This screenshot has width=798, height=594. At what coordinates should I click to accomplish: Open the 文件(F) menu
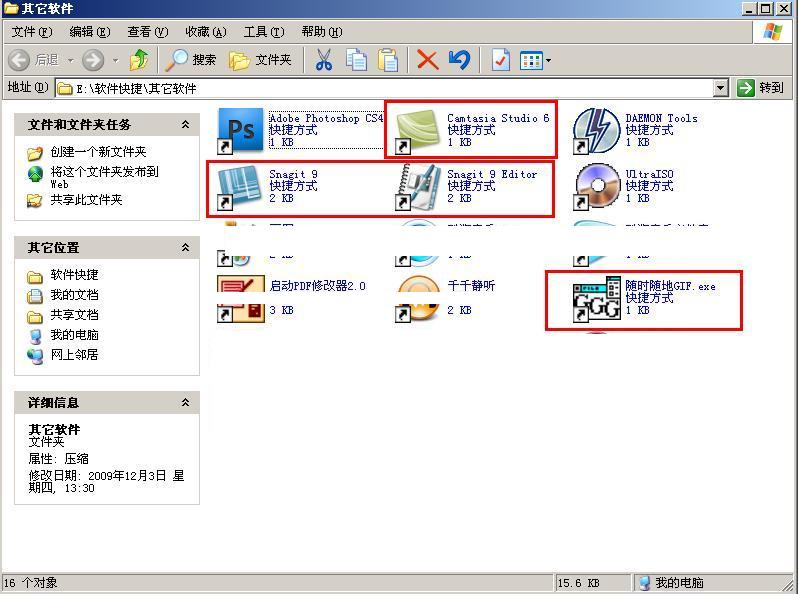[32, 32]
